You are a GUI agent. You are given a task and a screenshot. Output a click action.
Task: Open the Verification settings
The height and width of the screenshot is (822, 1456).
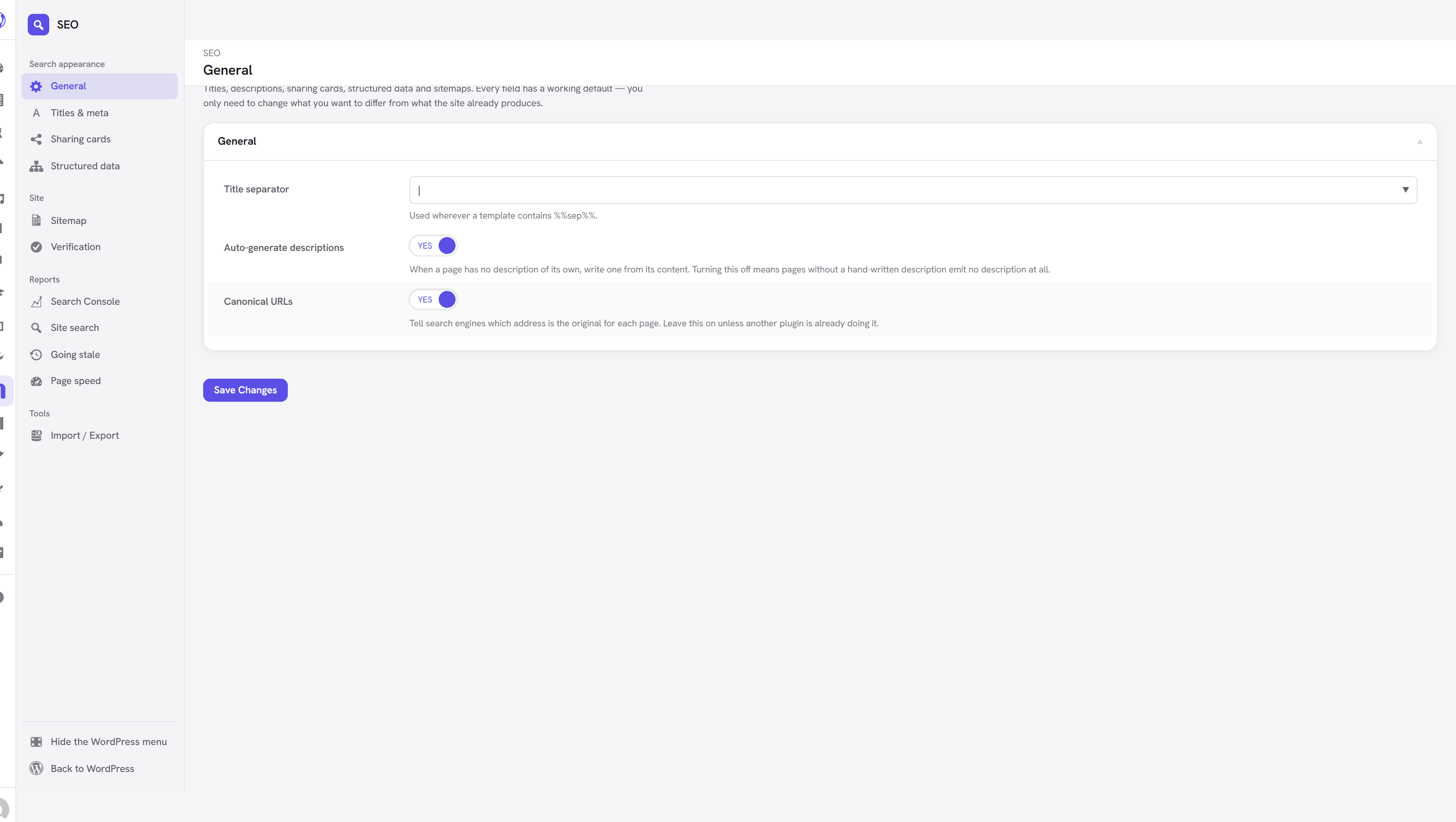pos(100,247)
